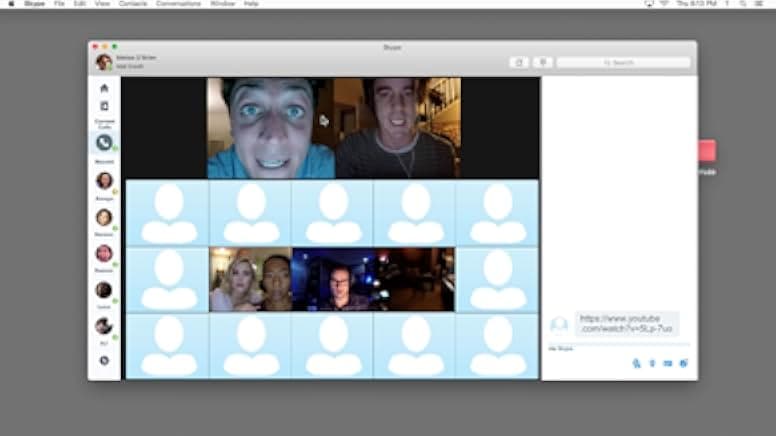This screenshot has width=776, height=436.
Task: Open the YouTube link in chat
Action: (x=626, y=323)
